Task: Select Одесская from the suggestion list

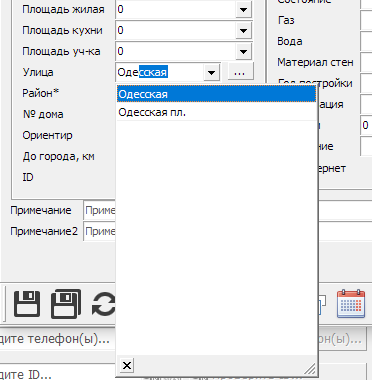Action: pos(216,94)
